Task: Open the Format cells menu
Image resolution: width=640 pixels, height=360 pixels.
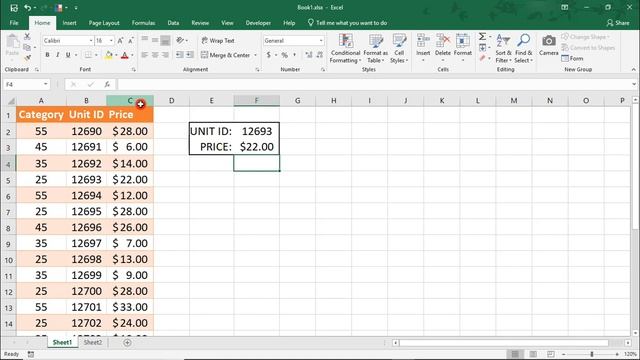Action: [x=462, y=48]
